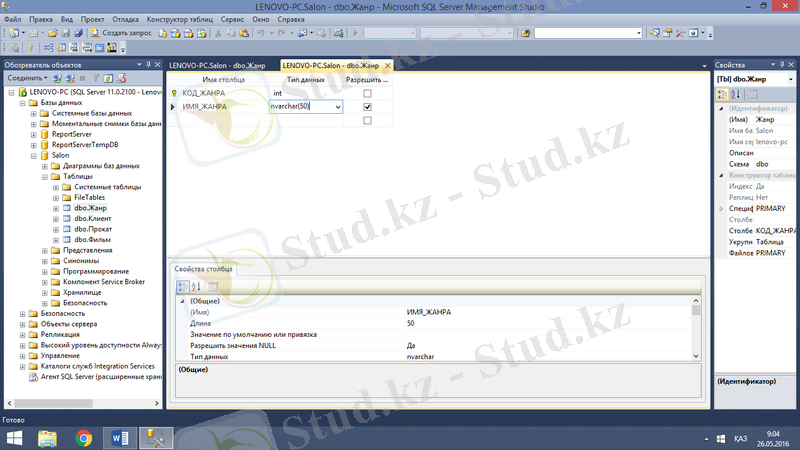The image size is (800, 450).
Task: Open File Explorer from the taskbar
Action: point(47,438)
